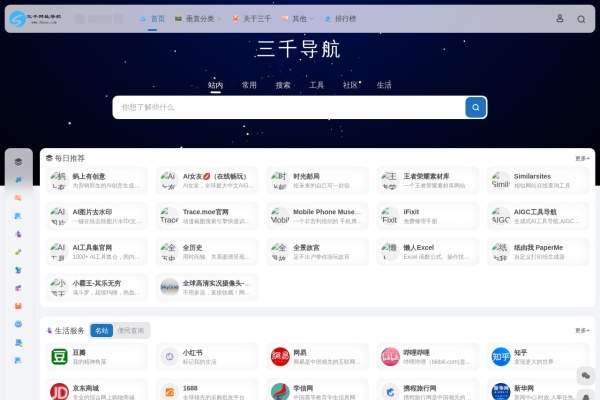Open the 豆瓣 green icon

59,356
